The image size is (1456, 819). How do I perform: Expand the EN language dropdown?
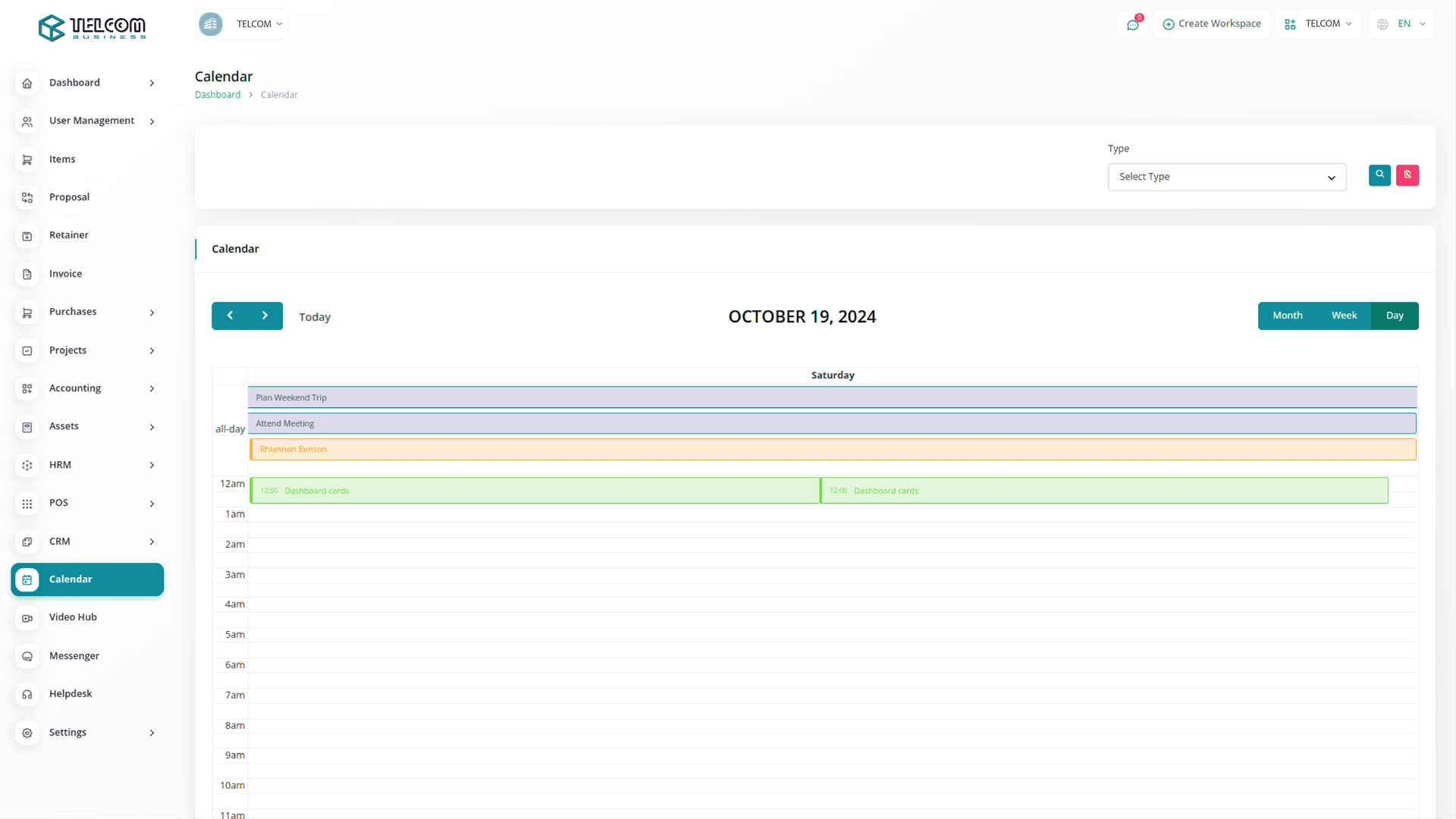coord(1402,24)
